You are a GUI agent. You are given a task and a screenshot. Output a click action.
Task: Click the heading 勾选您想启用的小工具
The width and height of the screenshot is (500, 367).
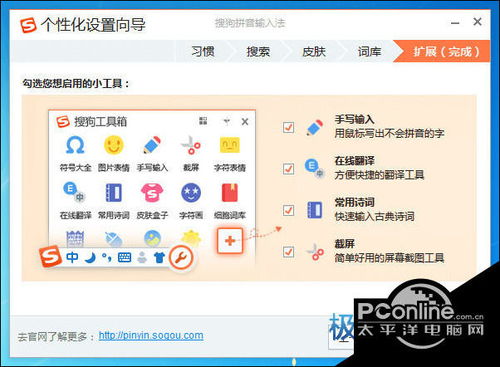pos(76,83)
